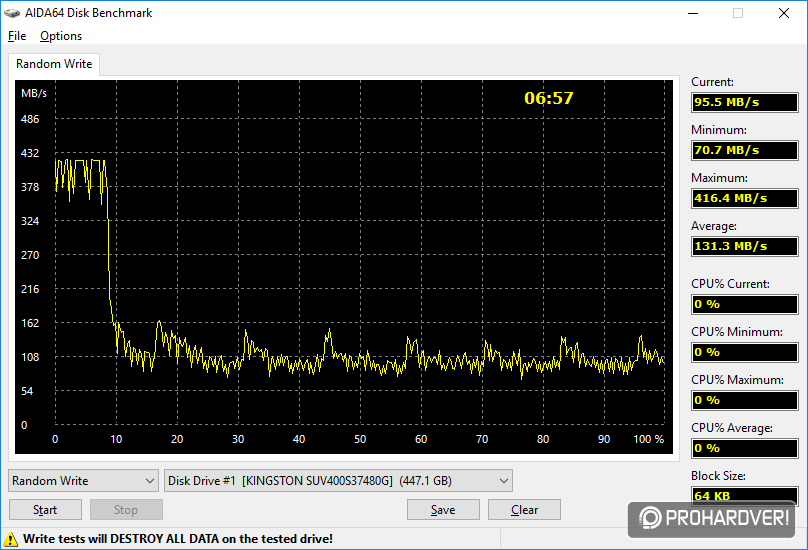The width and height of the screenshot is (808, 550).
Task: Open the File menu
Action: pos(17,36)
